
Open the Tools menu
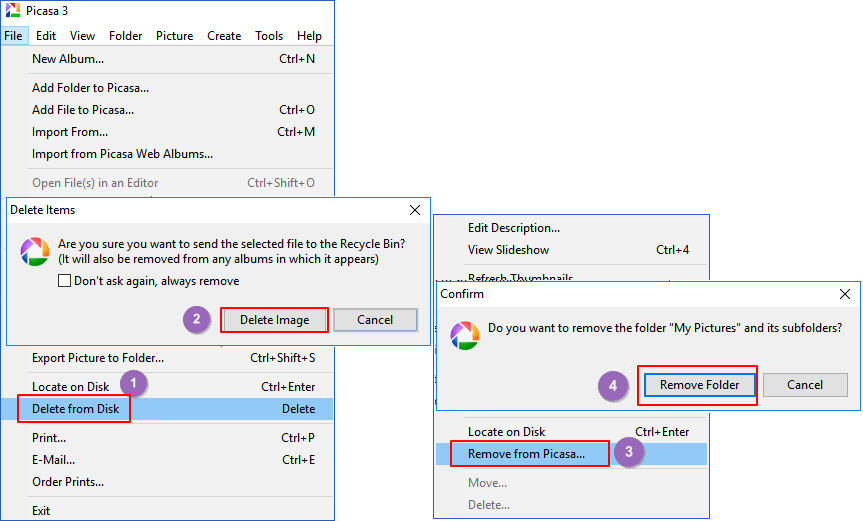point(268,36)
